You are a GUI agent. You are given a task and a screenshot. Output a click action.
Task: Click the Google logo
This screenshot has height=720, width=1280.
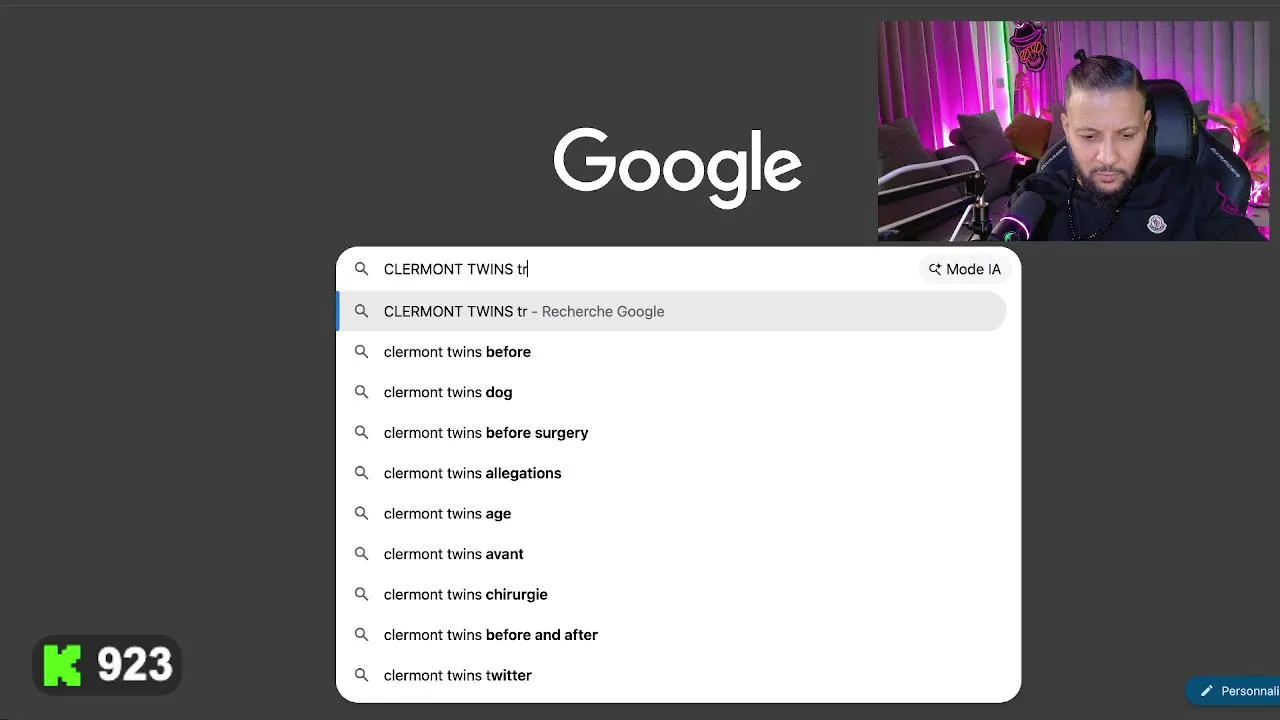[x=677, y=167]
